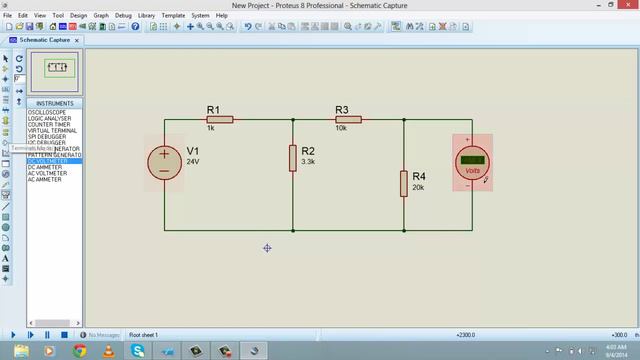
Task: Open the Debug menu
Action: pos(123,16)
